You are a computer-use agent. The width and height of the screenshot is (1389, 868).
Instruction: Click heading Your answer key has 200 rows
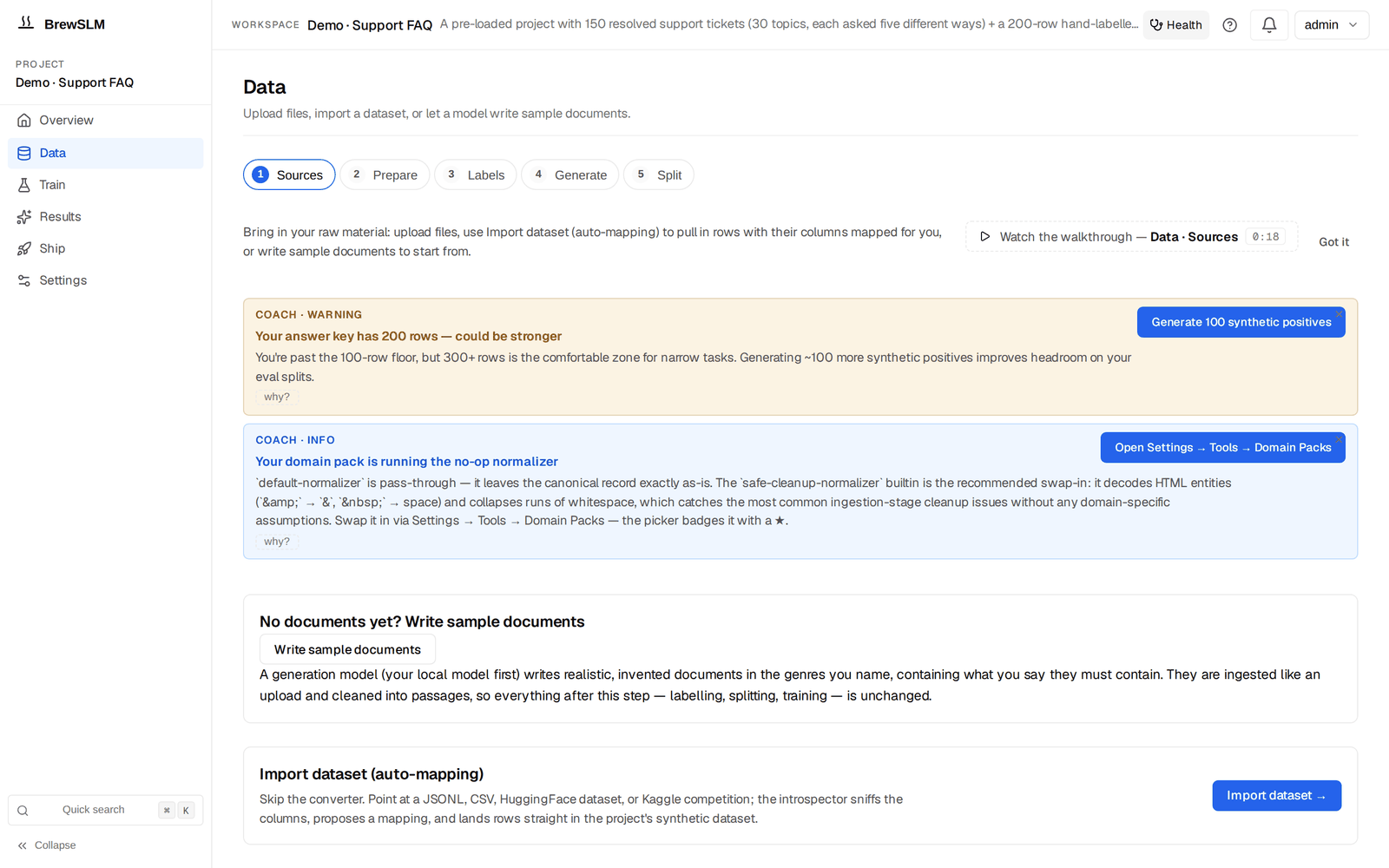[408, 336]
